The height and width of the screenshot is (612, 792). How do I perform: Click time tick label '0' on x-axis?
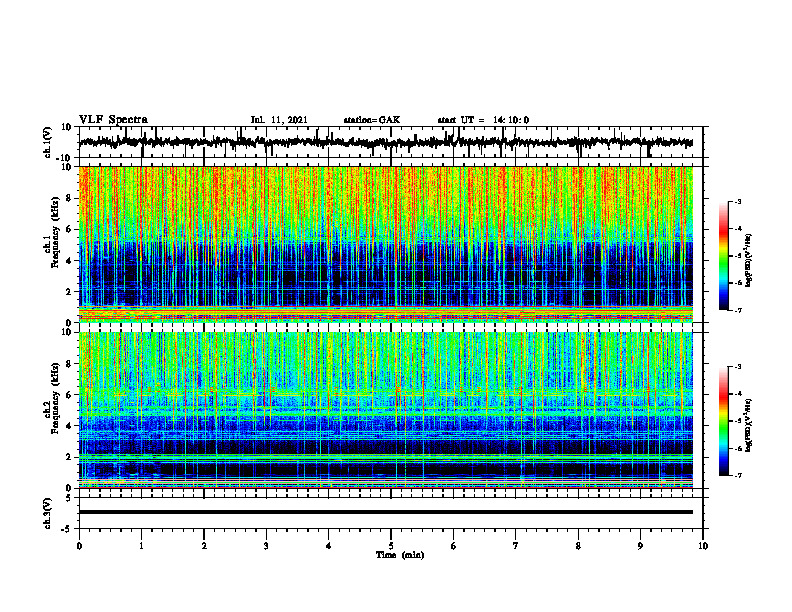(x=79, y=546)
